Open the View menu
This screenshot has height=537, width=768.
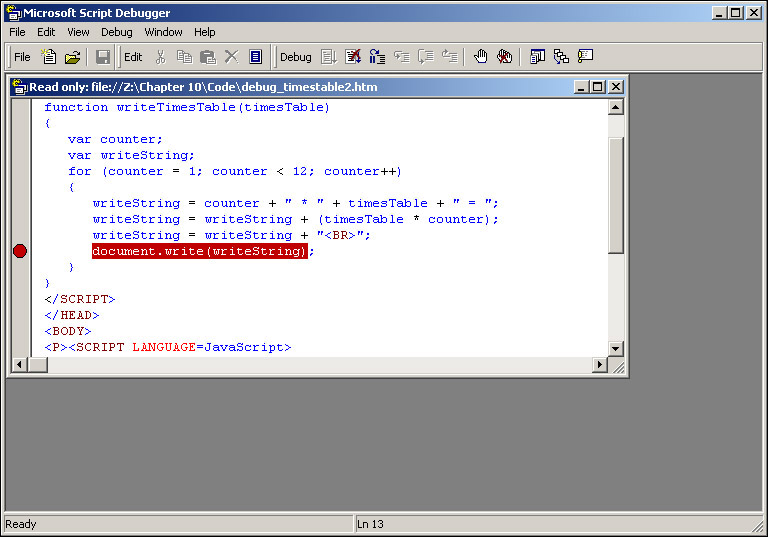click(78, 32)
